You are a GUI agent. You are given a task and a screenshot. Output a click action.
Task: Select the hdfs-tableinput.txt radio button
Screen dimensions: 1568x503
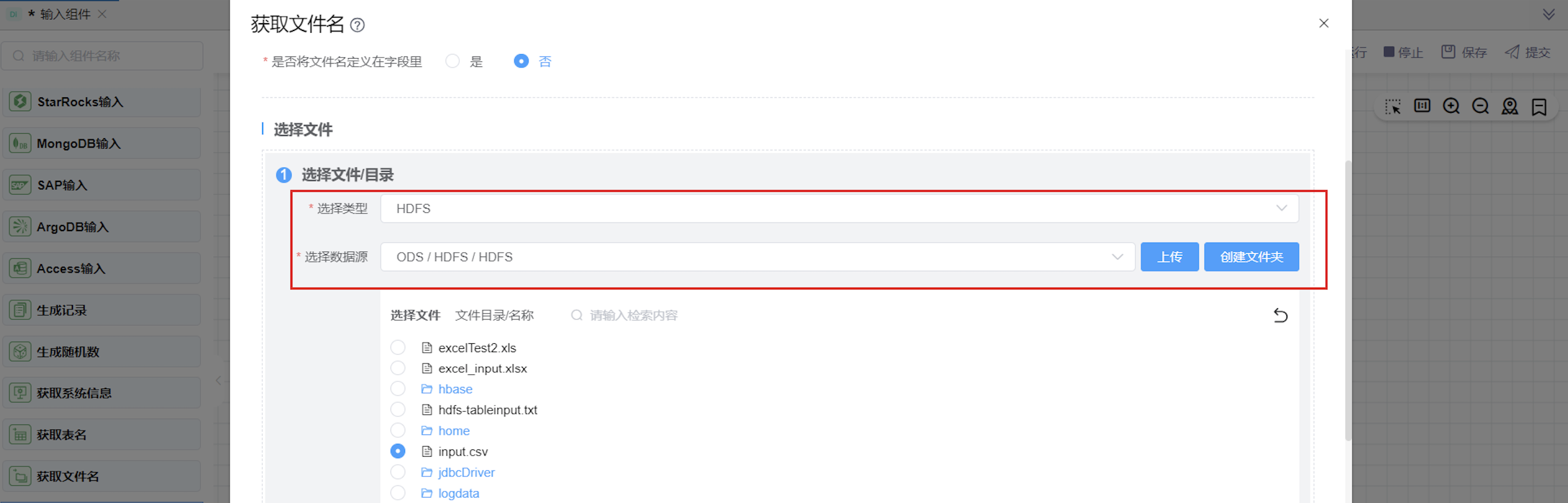click(397, 410)
